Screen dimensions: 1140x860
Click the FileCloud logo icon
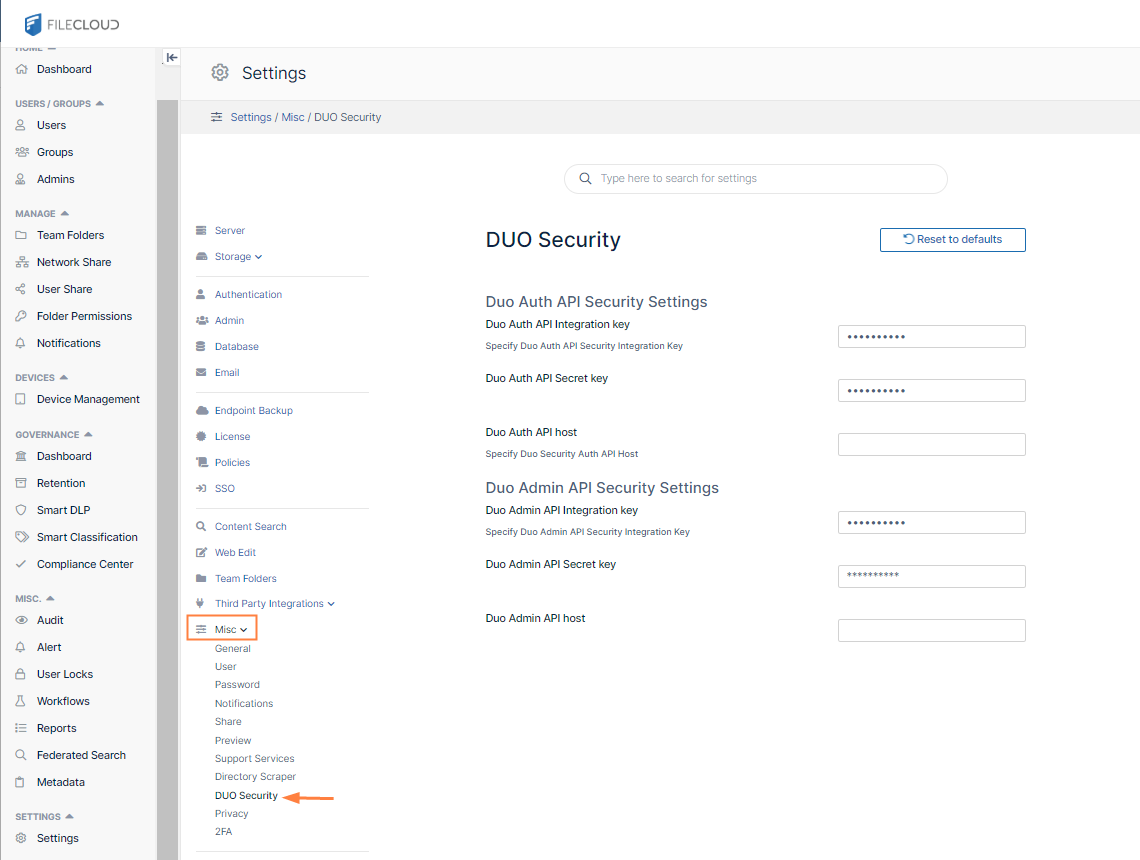click(x=34, y=24)
